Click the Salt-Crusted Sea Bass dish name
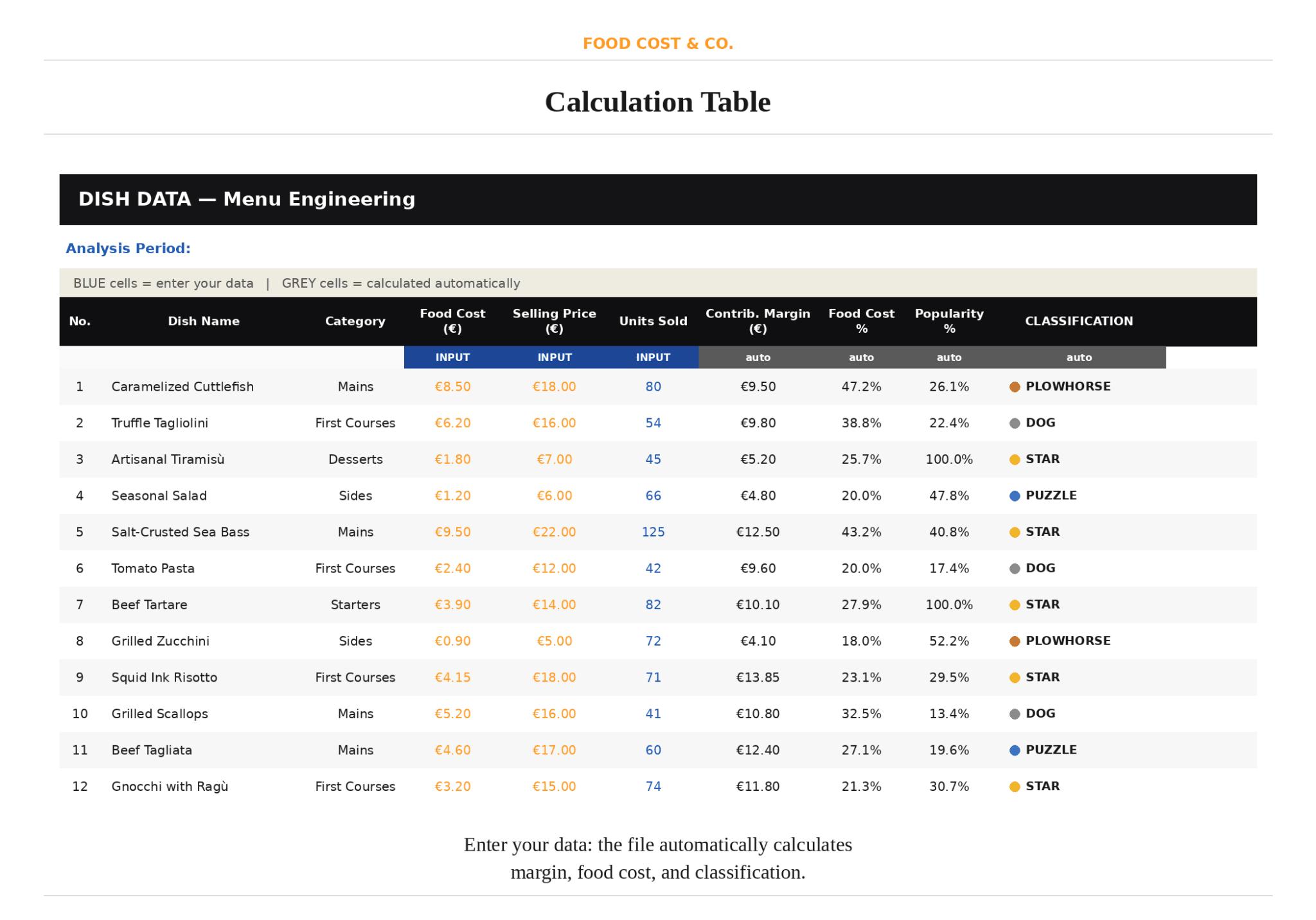Viewport: 1316px width, 920px height. coord(180,532)
